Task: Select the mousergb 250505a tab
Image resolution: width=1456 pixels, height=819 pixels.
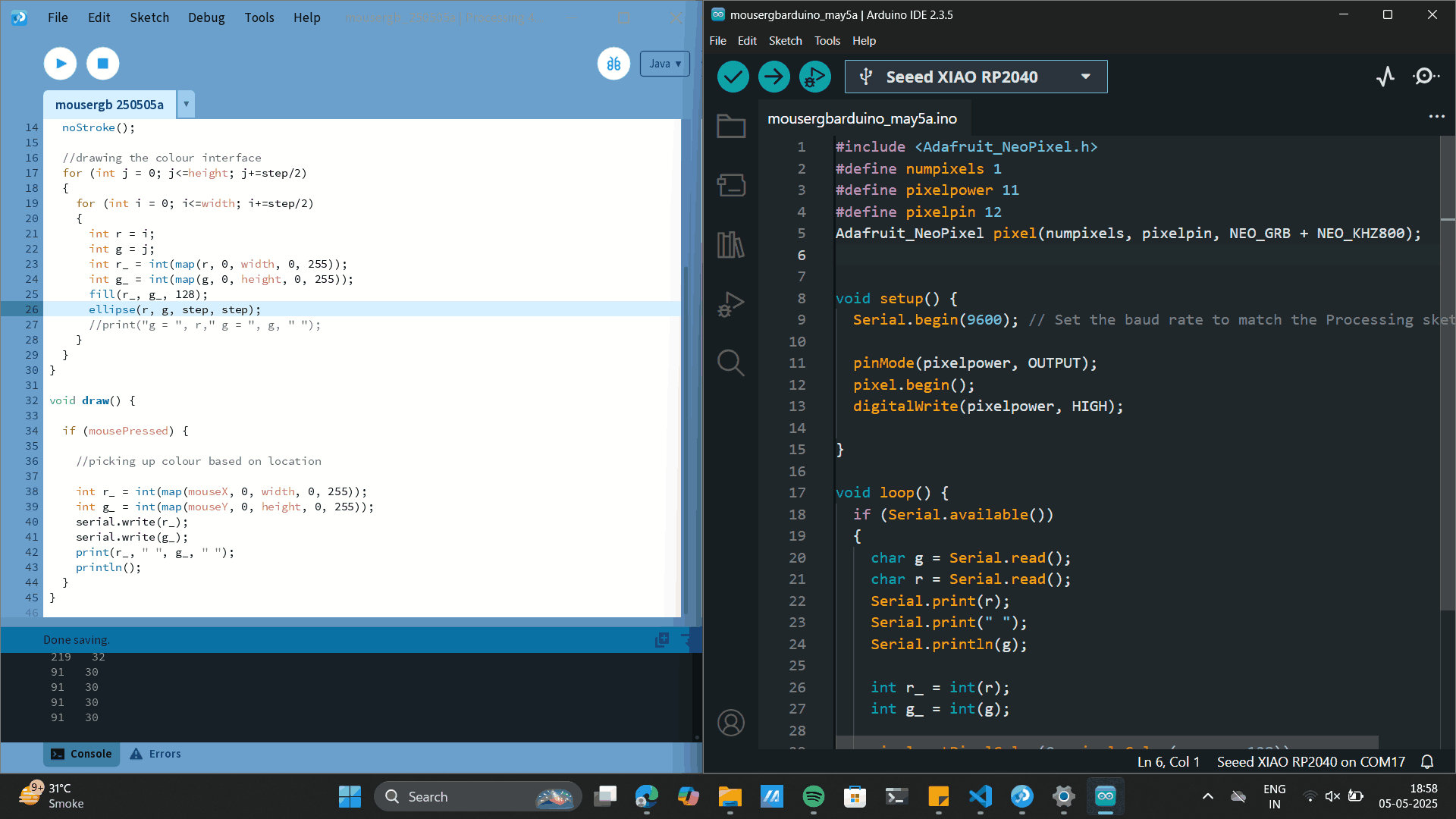Action: click(x=109, y=105)
